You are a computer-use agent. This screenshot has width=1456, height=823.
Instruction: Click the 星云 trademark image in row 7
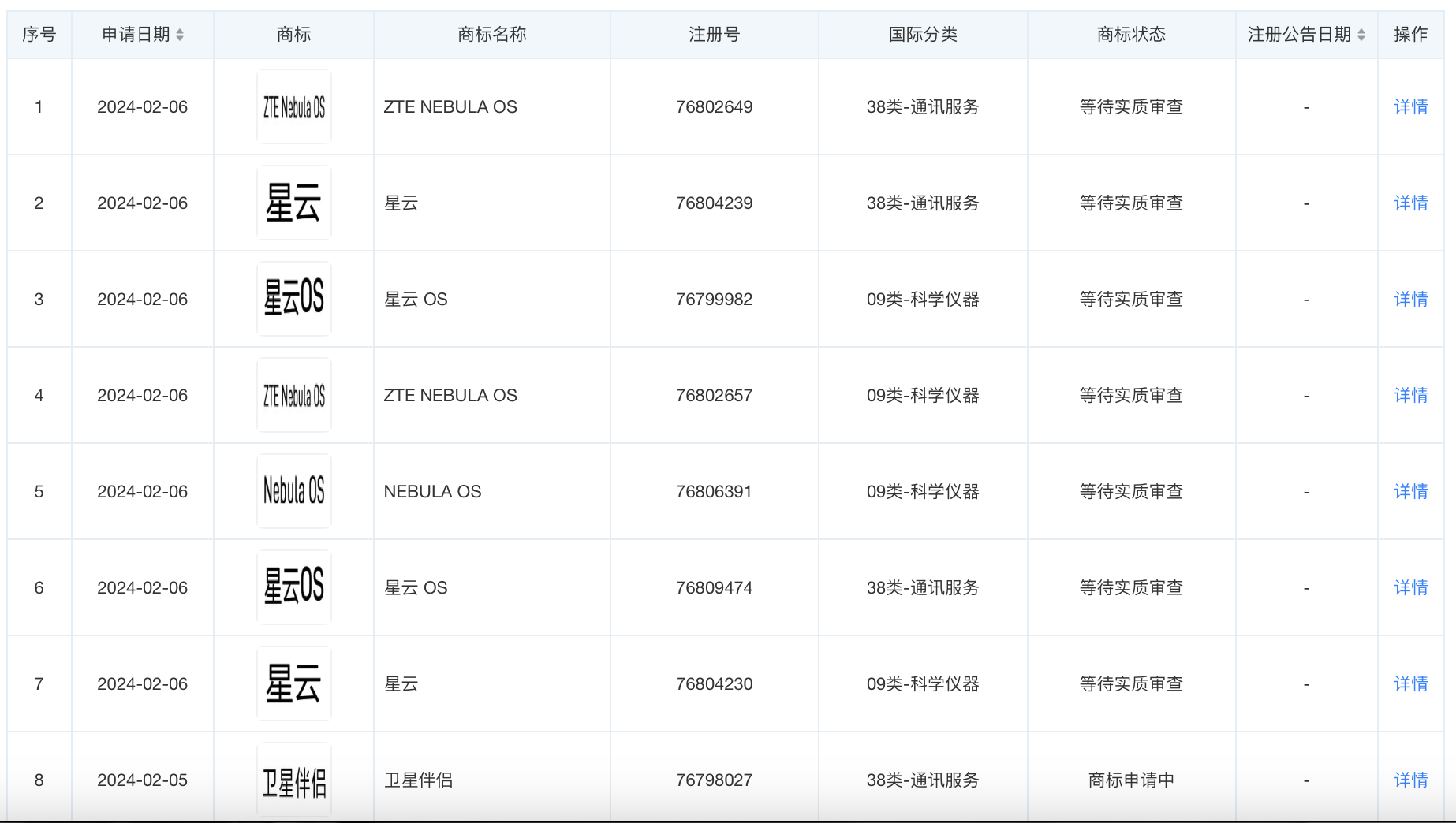294,683
